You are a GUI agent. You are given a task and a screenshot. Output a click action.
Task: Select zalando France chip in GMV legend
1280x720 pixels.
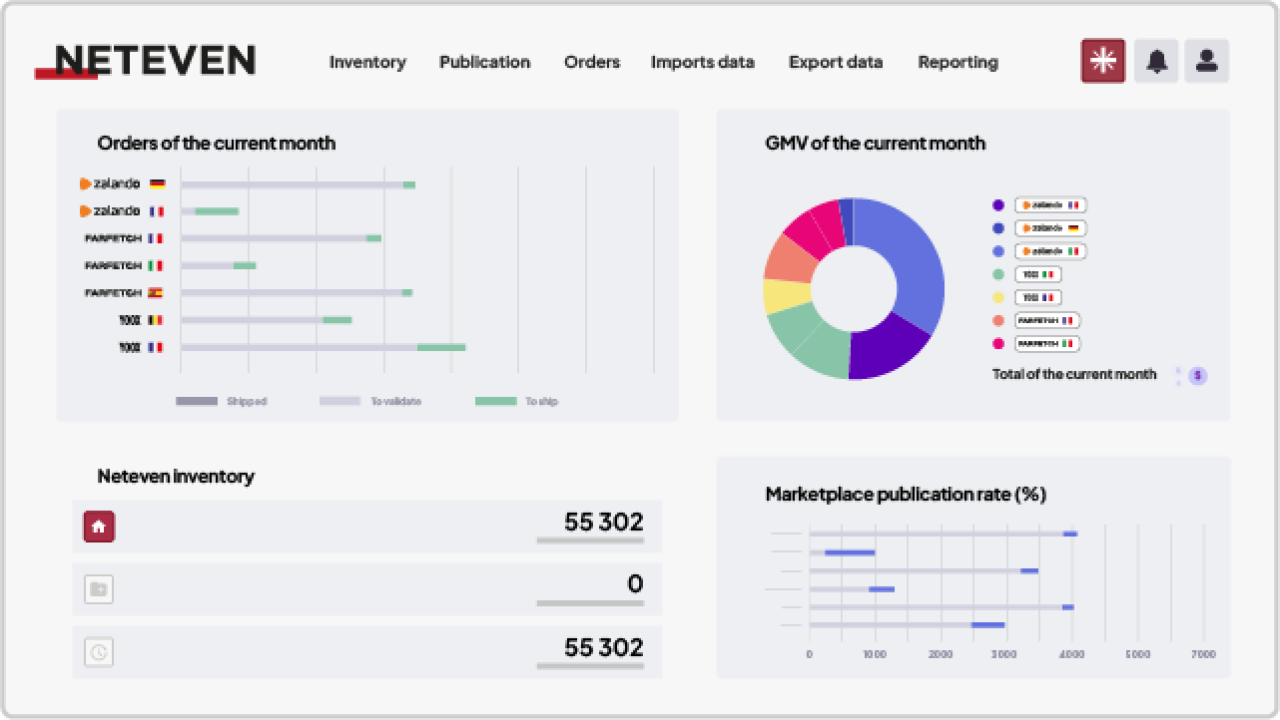coord(1051,205)
